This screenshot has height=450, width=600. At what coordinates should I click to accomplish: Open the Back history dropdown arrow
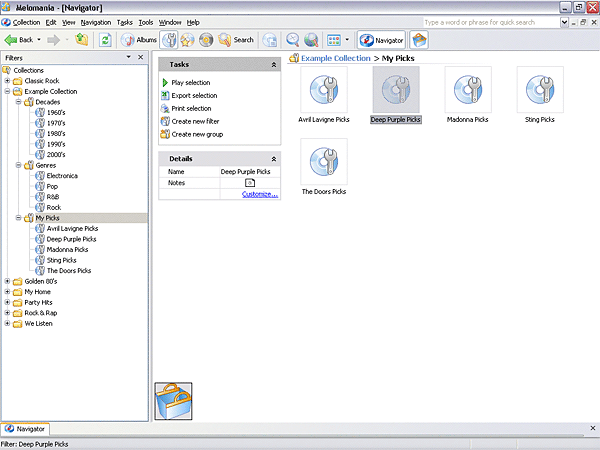point(39,40)
